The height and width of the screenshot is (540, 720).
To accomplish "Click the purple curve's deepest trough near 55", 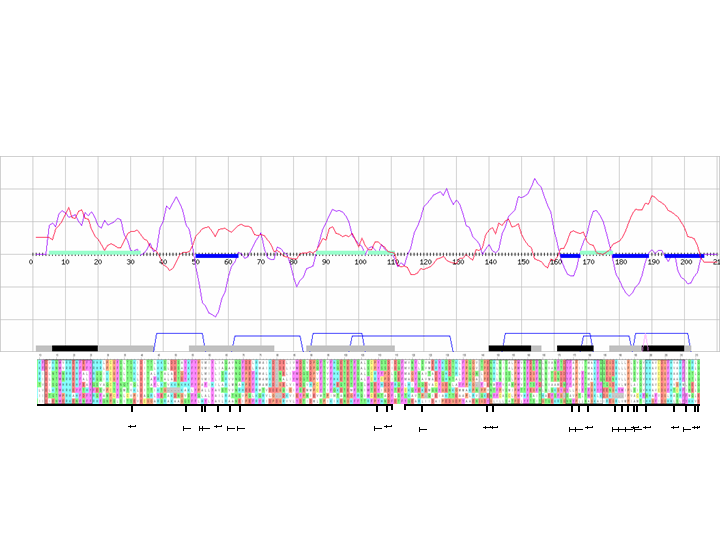I will click(211, 316).
